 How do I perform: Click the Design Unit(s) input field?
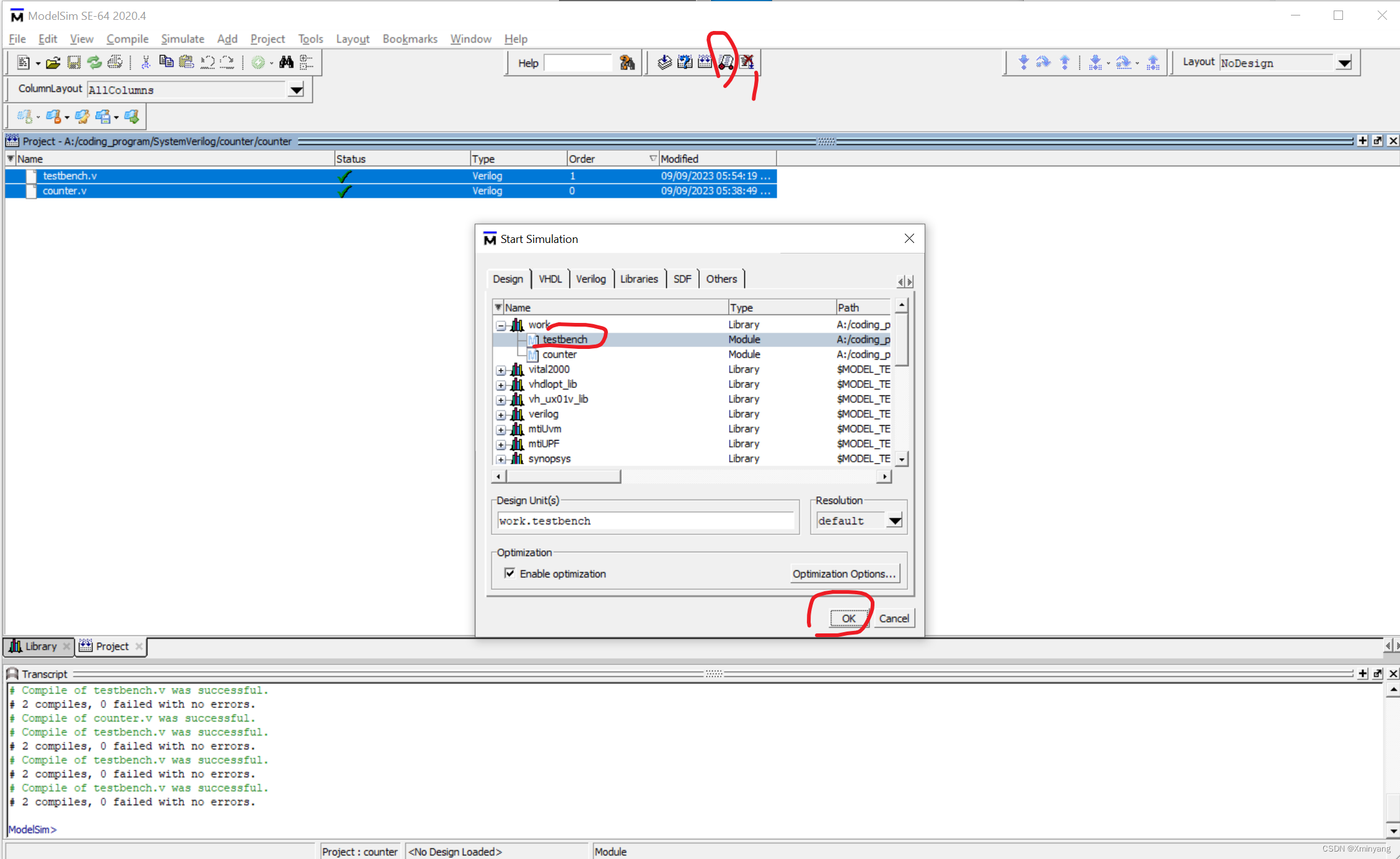[645, 521]
